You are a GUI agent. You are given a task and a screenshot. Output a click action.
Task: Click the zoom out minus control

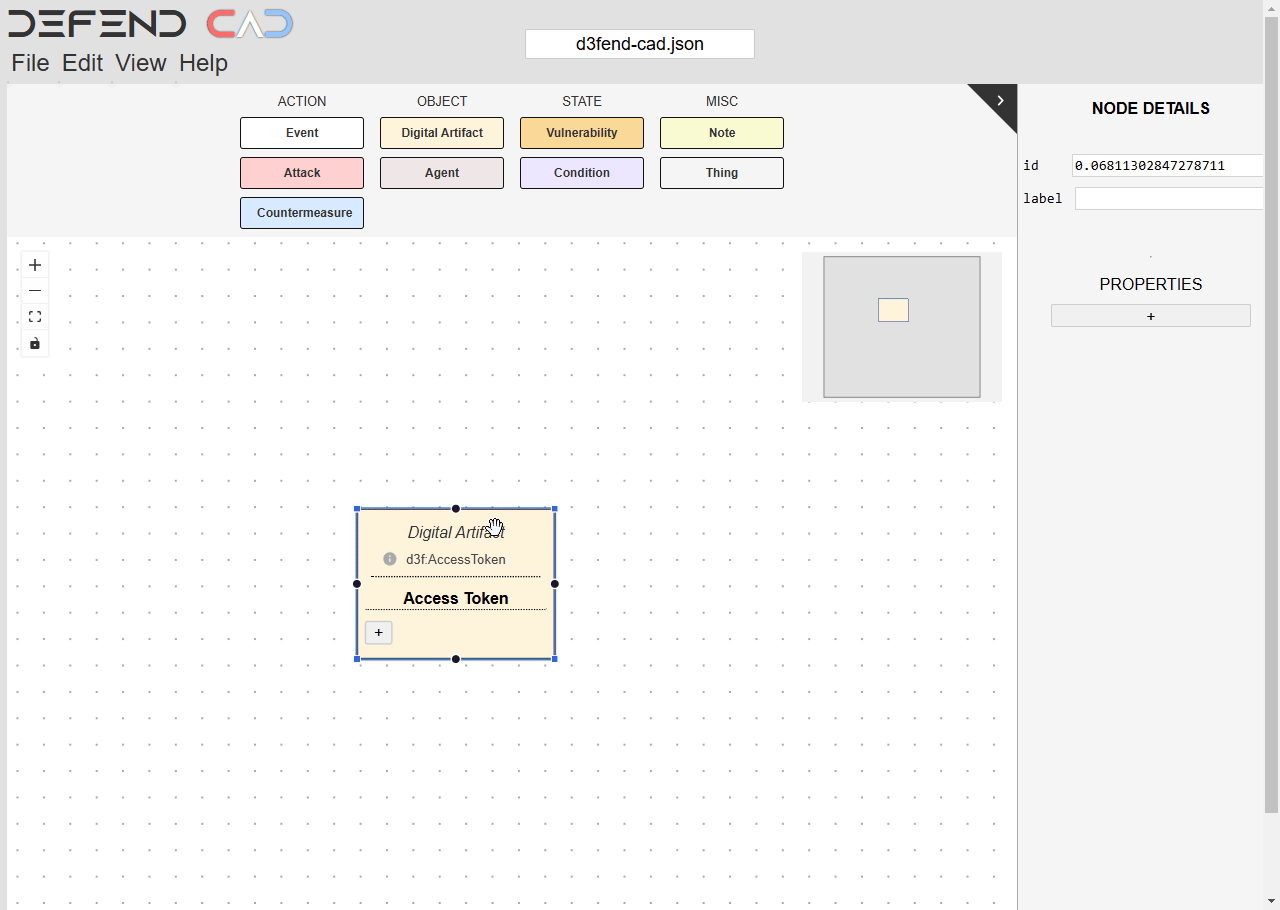pyautogui.click(x=35, y=291)
